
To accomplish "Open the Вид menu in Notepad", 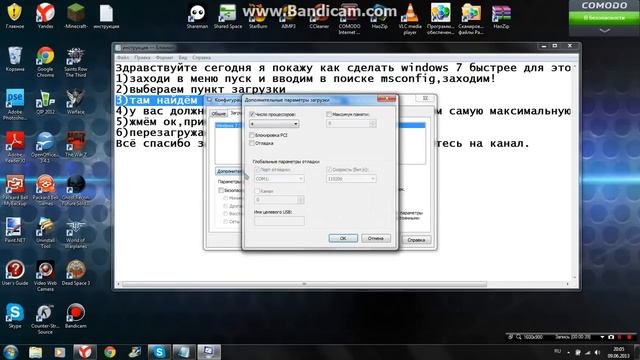I will tap(183, 58).
